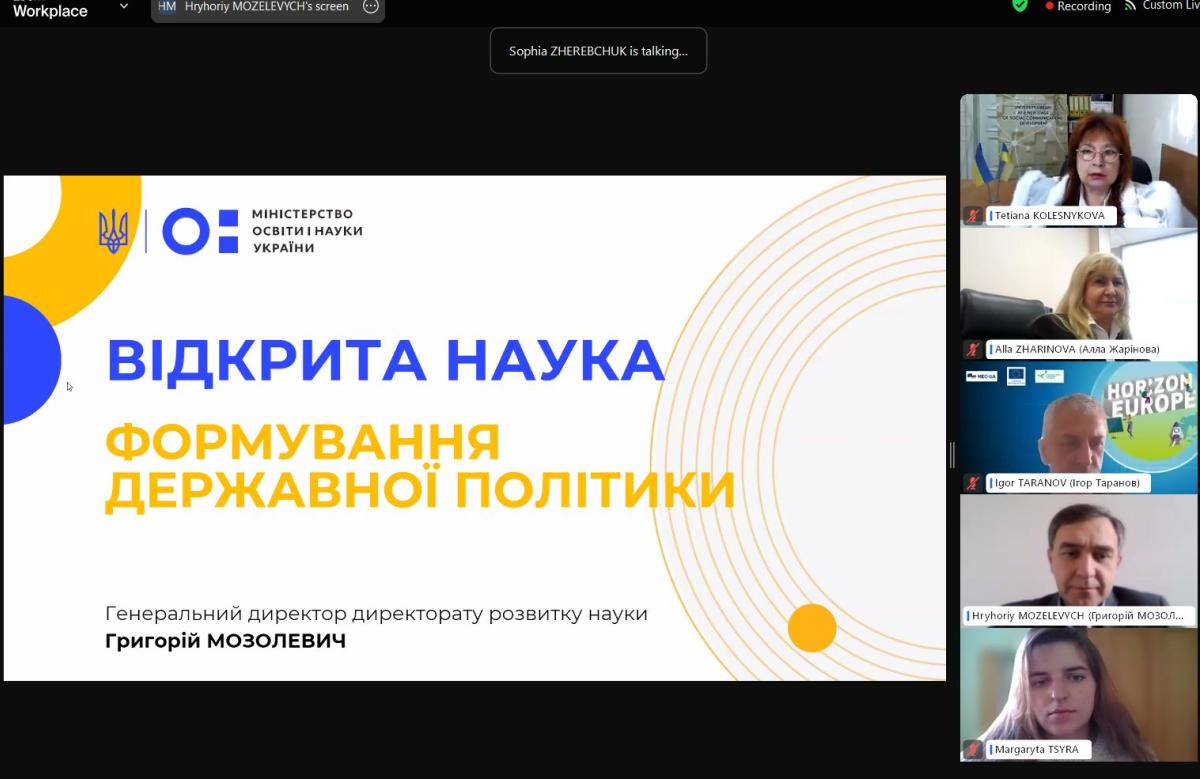1200x779 pixels.
Task: Click the Tetiana KOLESNYKOVA name label
Action: [1049, 216]
